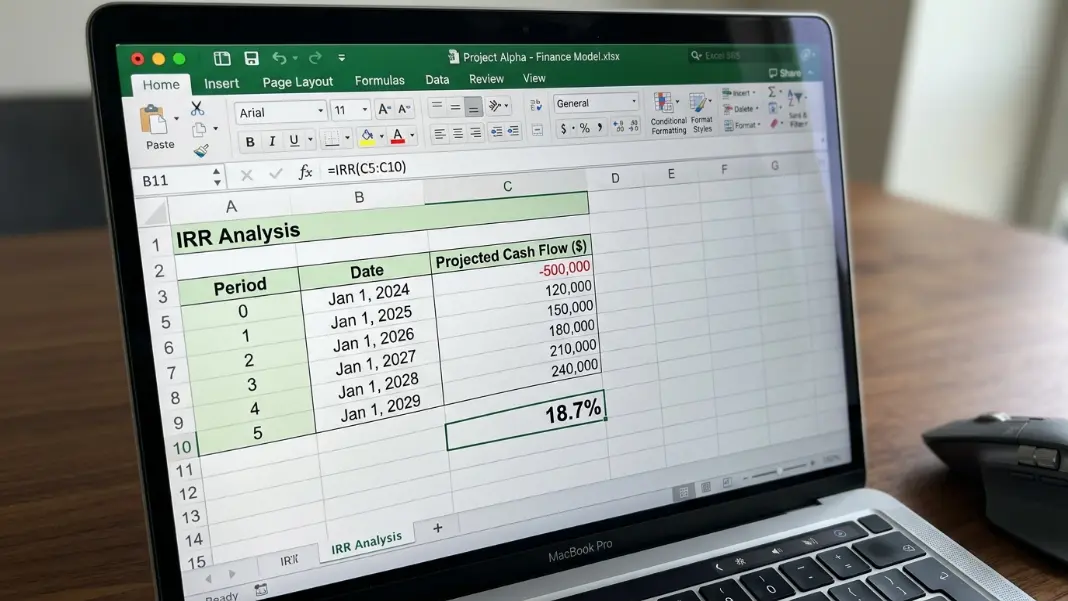The image size is (1068, 601).
Task: Open the View ribbon tab
Action: 534,78
